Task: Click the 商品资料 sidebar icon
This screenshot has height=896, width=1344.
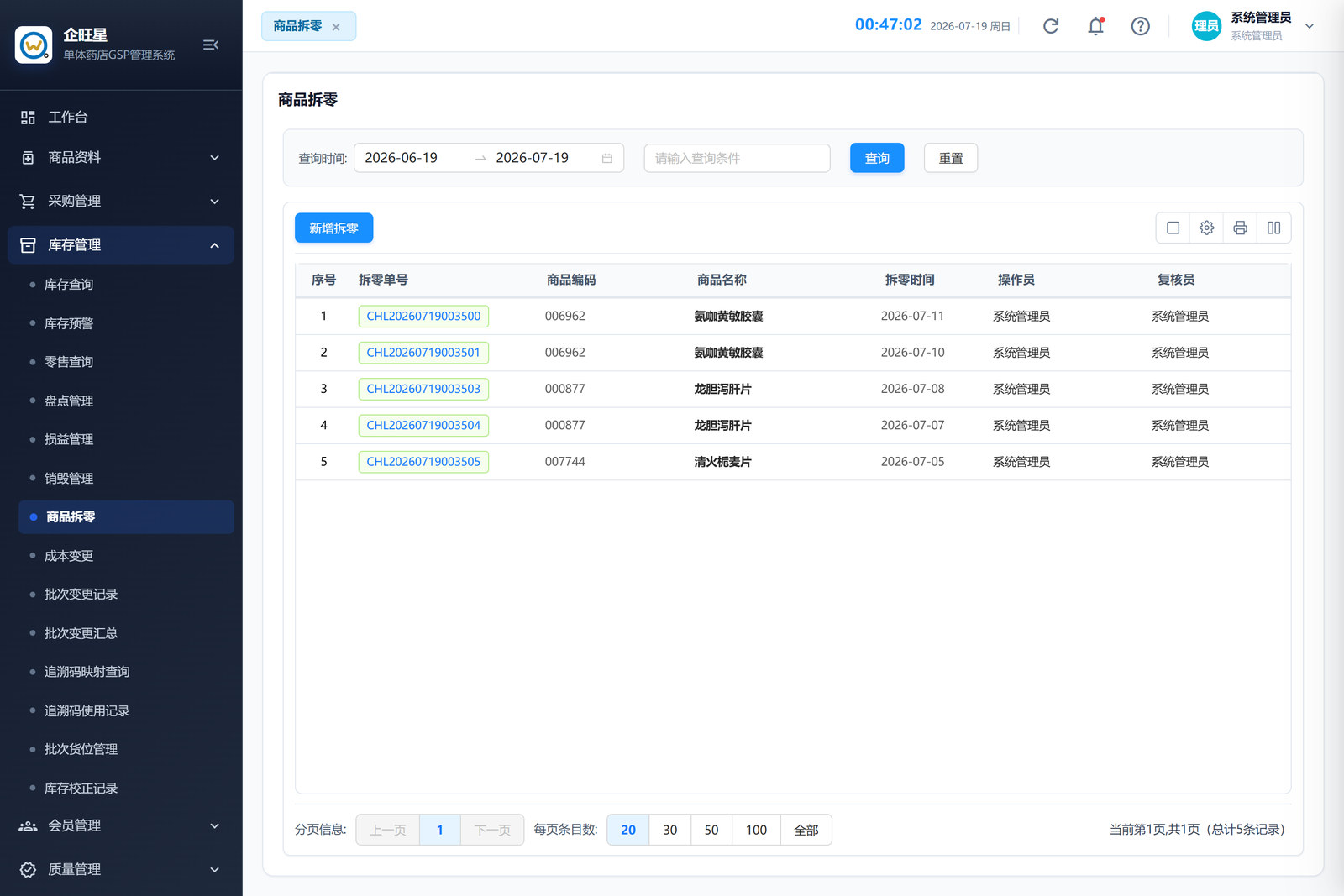Action: 28,158
